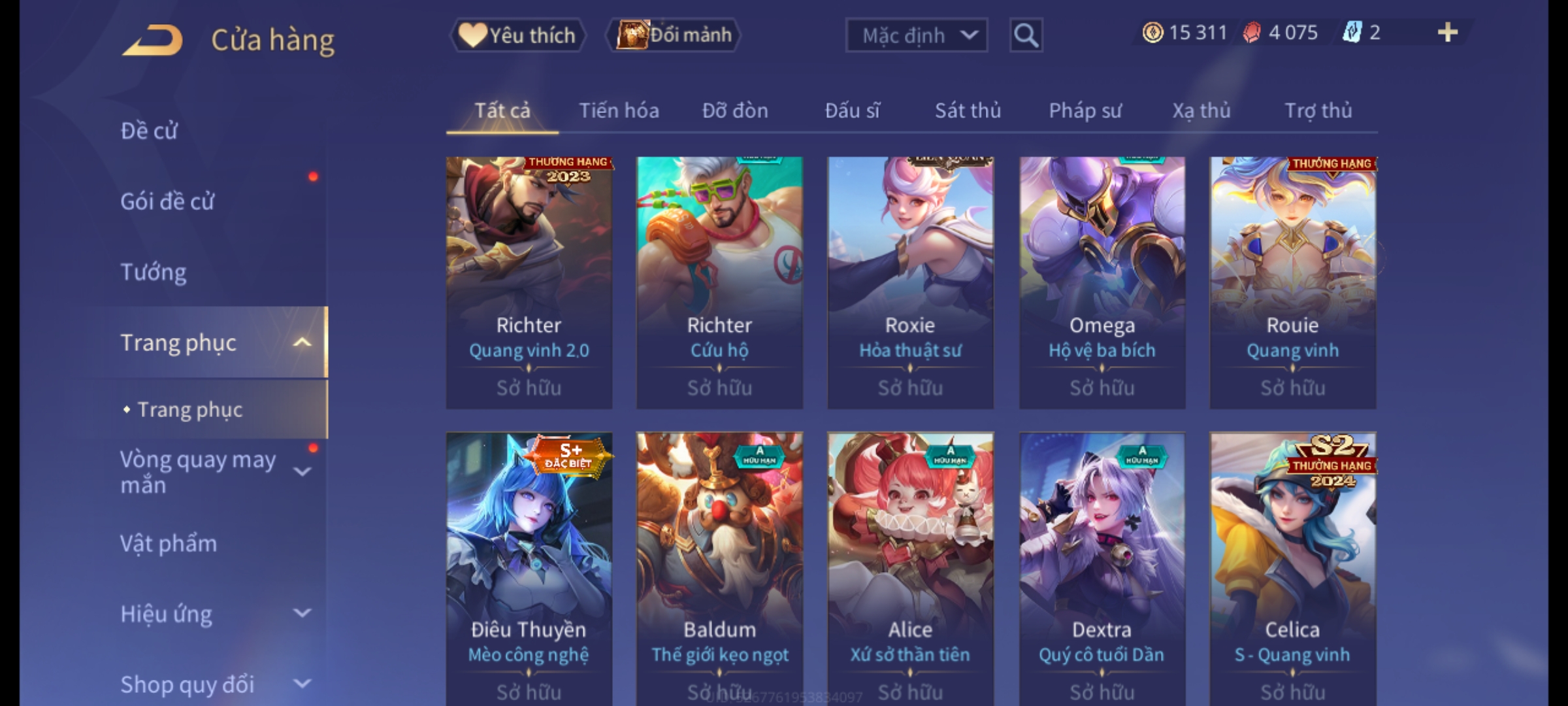Switch to the Tiến hóa tab
This screenshot has width=1568, height=706.
click(x=619, y=110)
